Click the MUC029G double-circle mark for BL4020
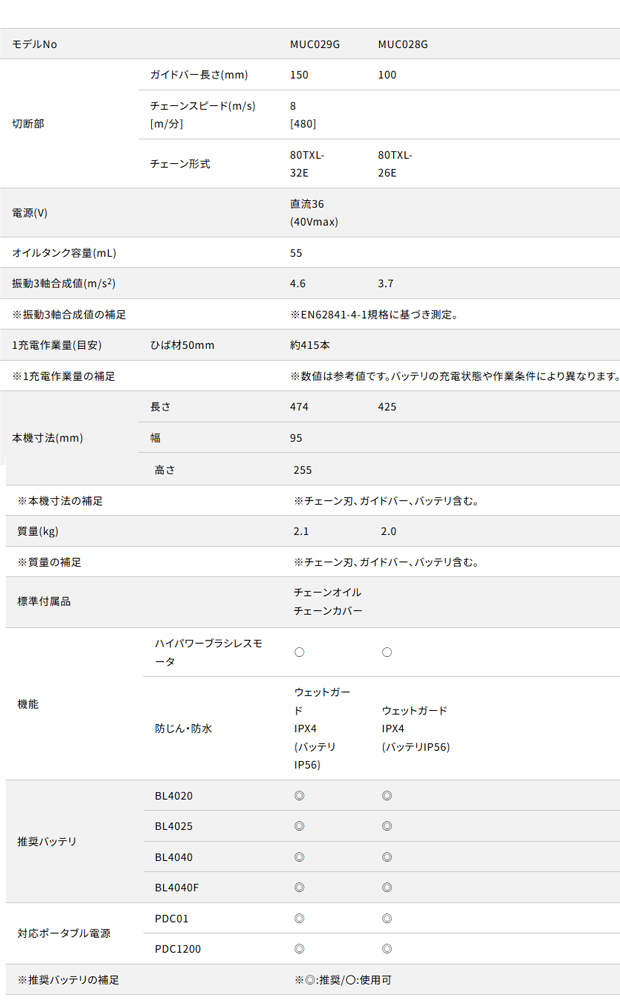This screenshot has width=620, height=1000. coord(298,796)
